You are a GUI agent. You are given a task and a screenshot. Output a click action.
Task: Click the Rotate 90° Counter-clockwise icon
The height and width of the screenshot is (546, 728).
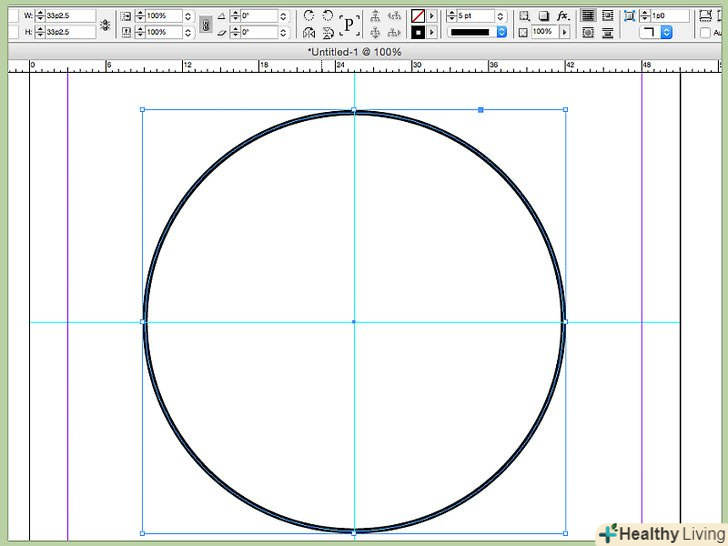[x=327, y=16]
